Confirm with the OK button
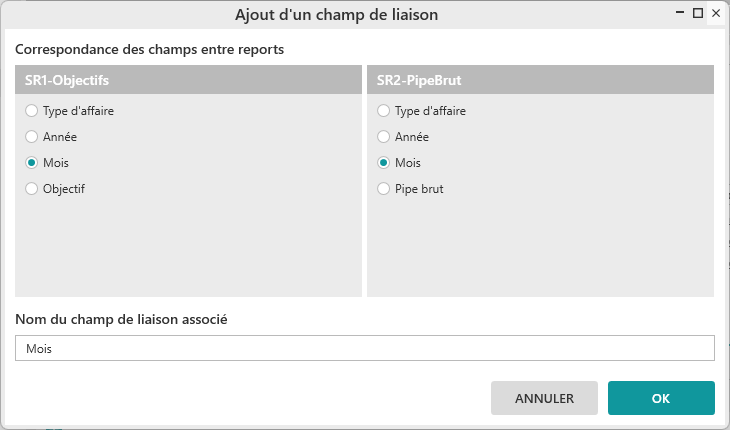The height and width of the screenshot is (430, 730). pos(661,398)
